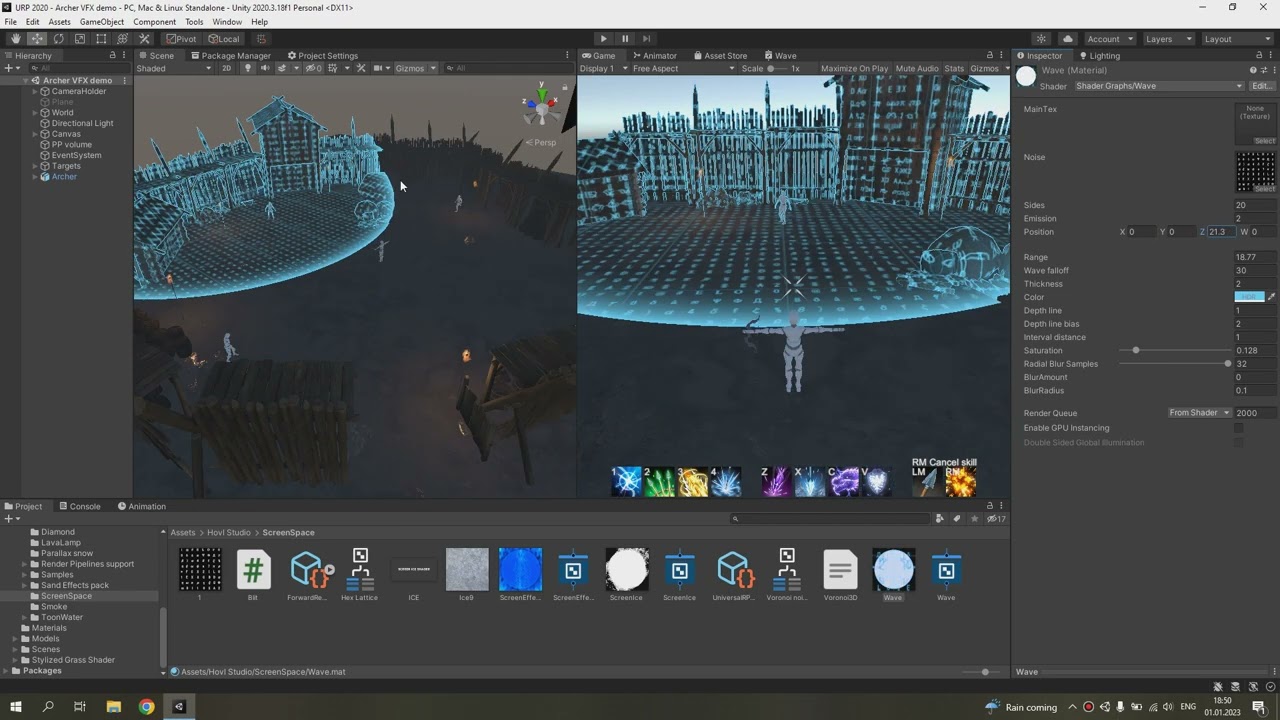Click Mute Audio in Game view

click(916, 68)
